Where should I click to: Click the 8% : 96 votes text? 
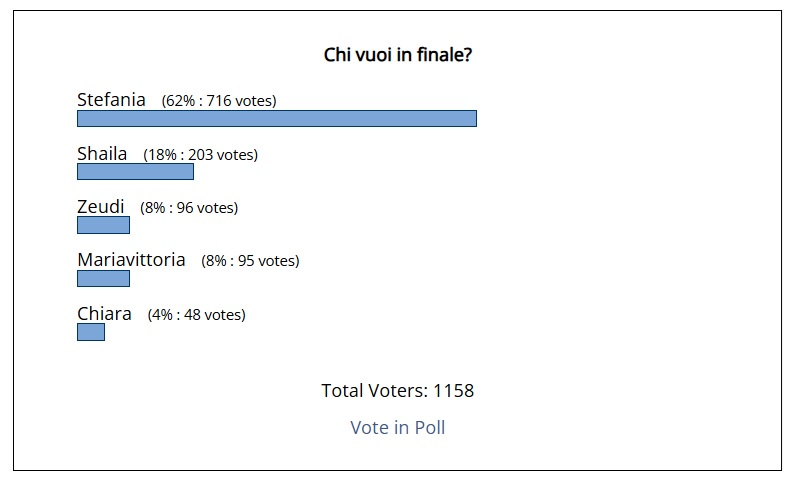pos(189,208)
